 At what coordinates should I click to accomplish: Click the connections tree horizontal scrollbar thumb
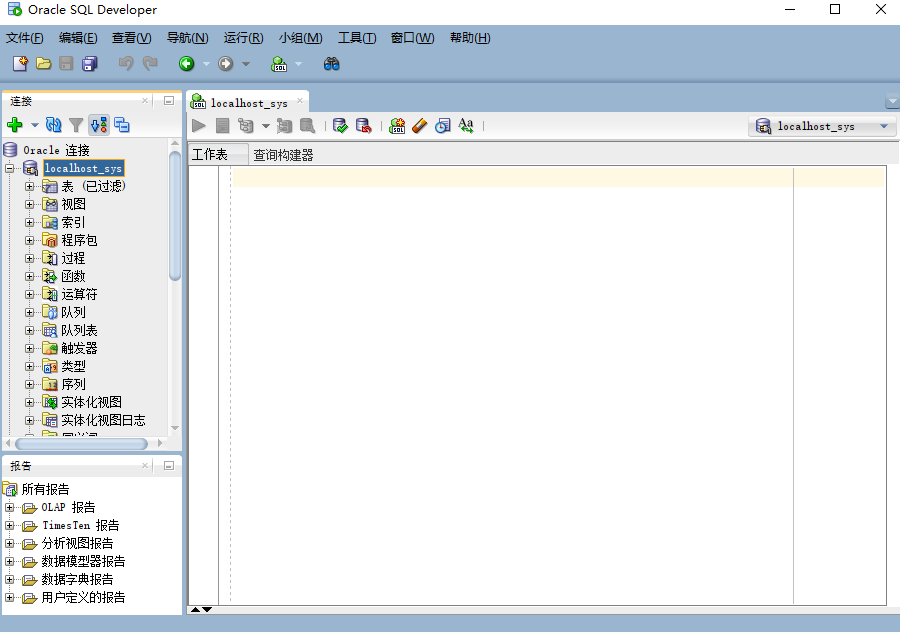tap(82, 444)
